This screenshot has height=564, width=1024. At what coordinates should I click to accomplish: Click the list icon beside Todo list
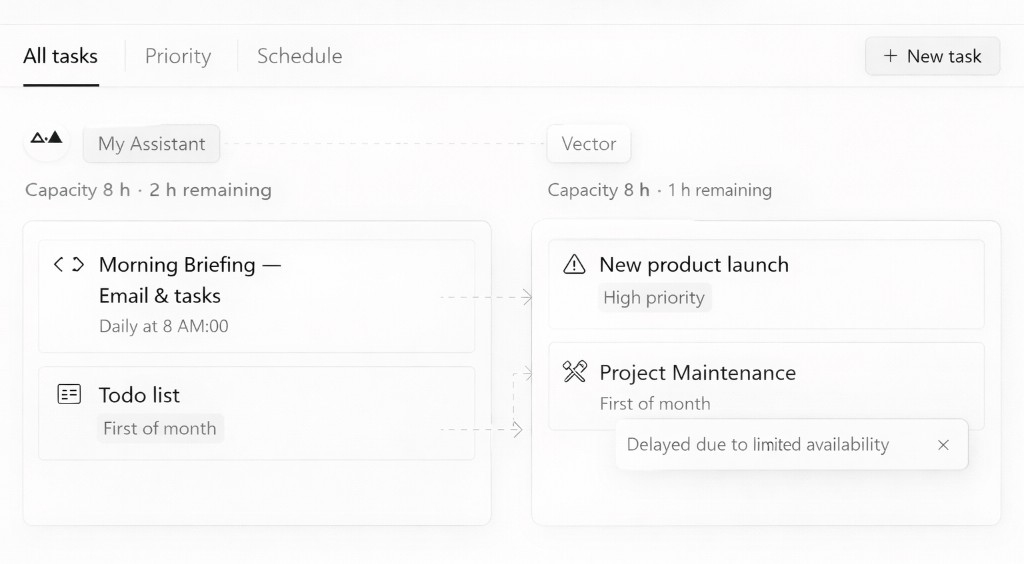click(68, 394)
